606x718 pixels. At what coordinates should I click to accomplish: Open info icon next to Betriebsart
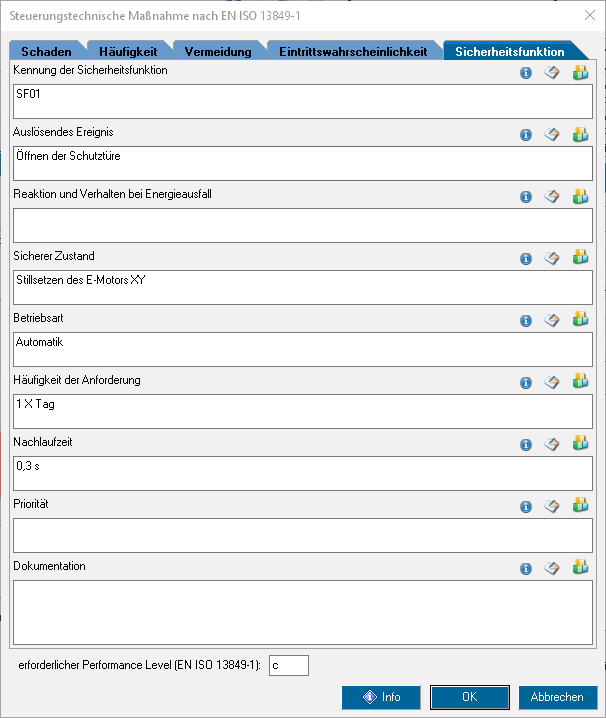click(x=526, y=321)
